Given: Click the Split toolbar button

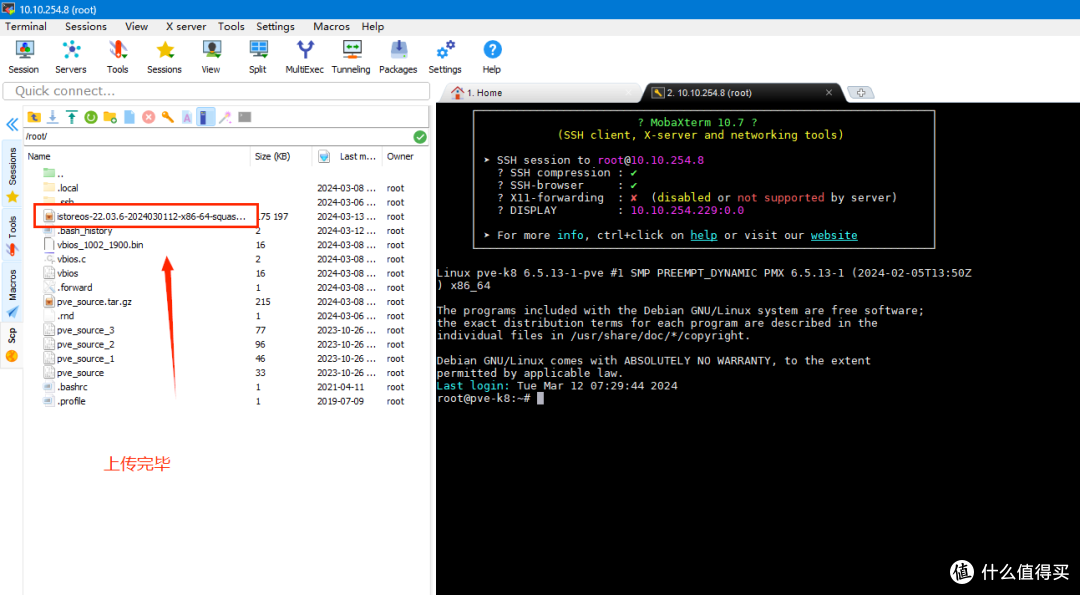Looking at the screenshot, I should coord(258,57).
